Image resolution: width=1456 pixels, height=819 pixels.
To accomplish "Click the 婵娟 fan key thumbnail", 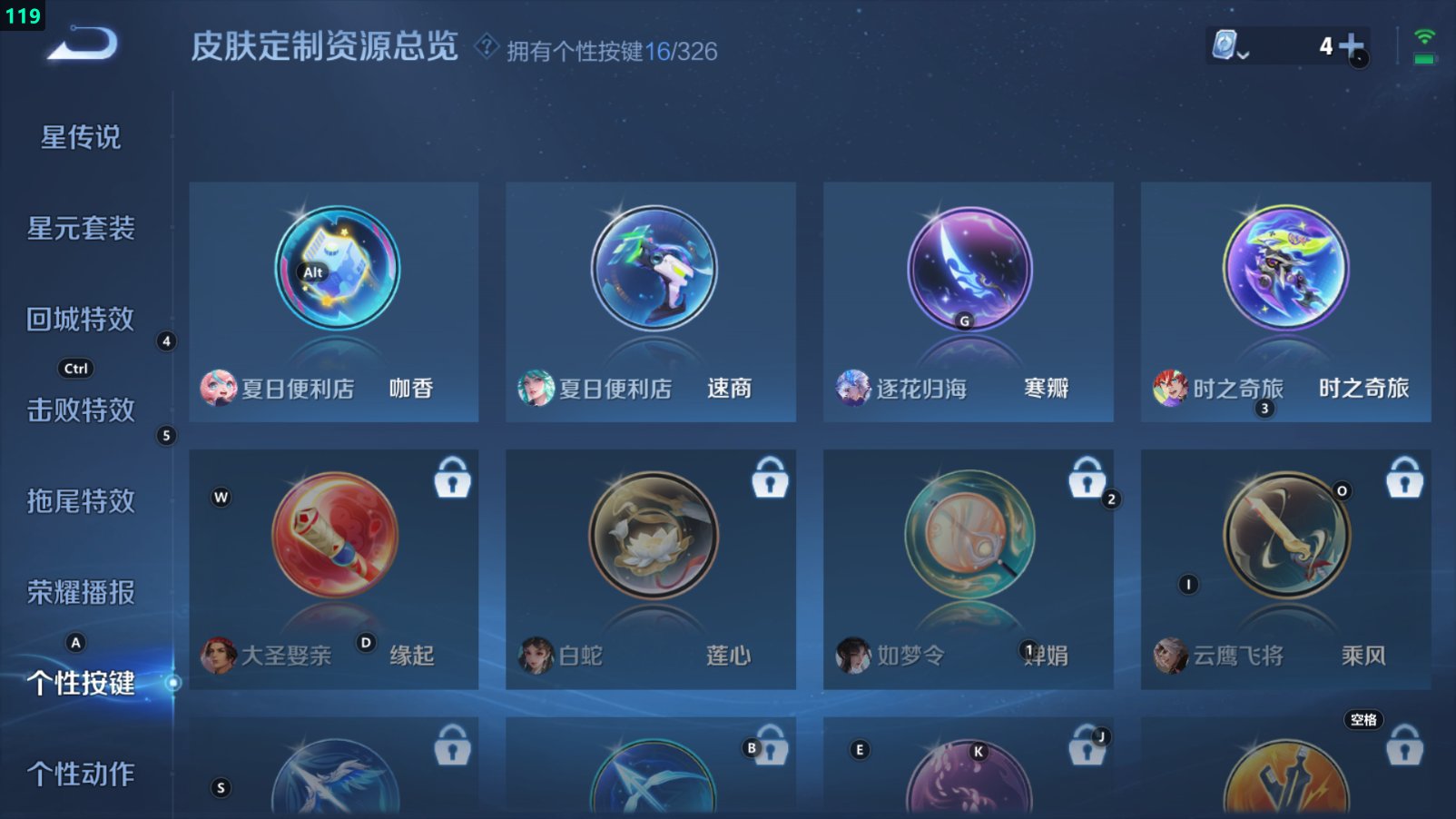I will tap(969, 535).
